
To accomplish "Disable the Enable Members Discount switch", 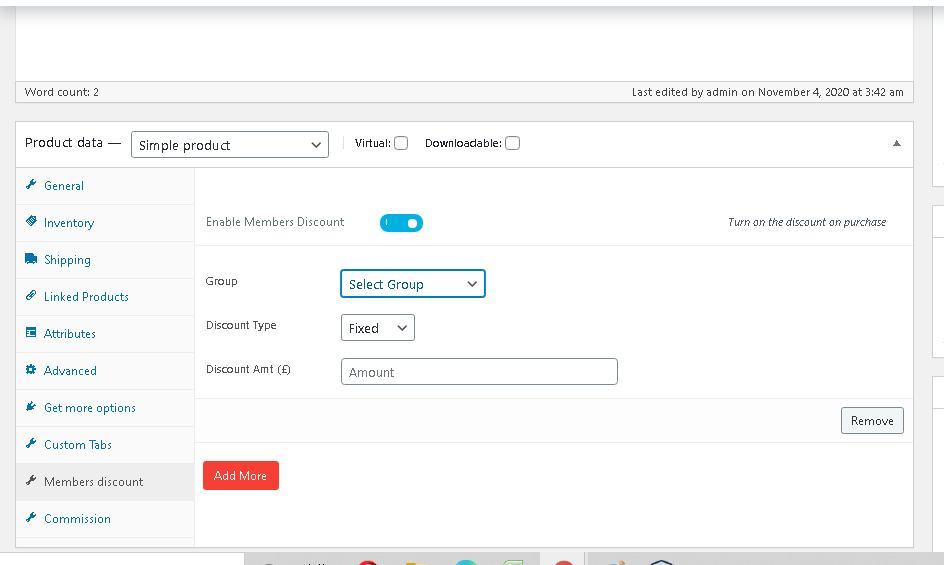I will point(401,223).
